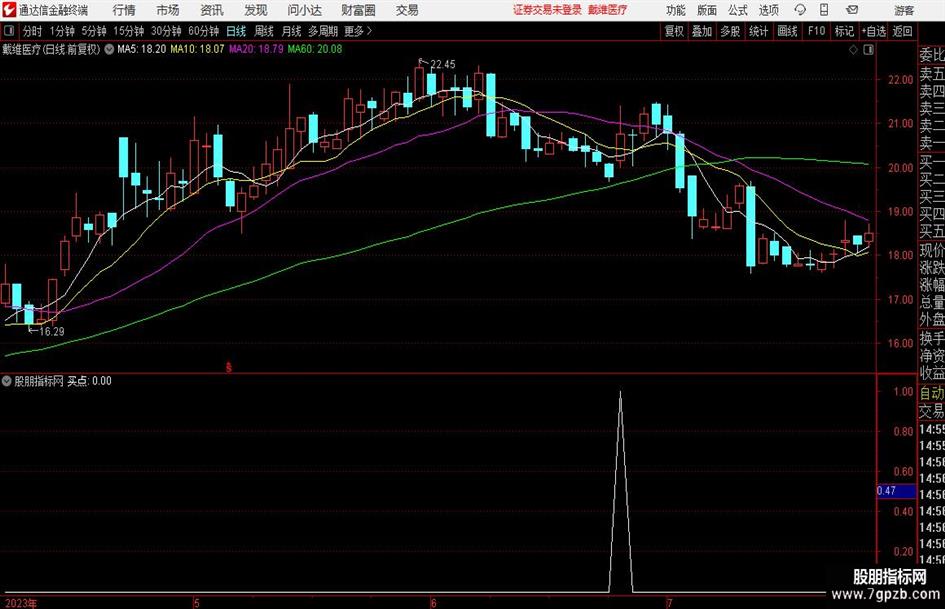Click the MA20: 18.79 indicator label
Viewport: 945px width, 609px height.
coord(256,49)
